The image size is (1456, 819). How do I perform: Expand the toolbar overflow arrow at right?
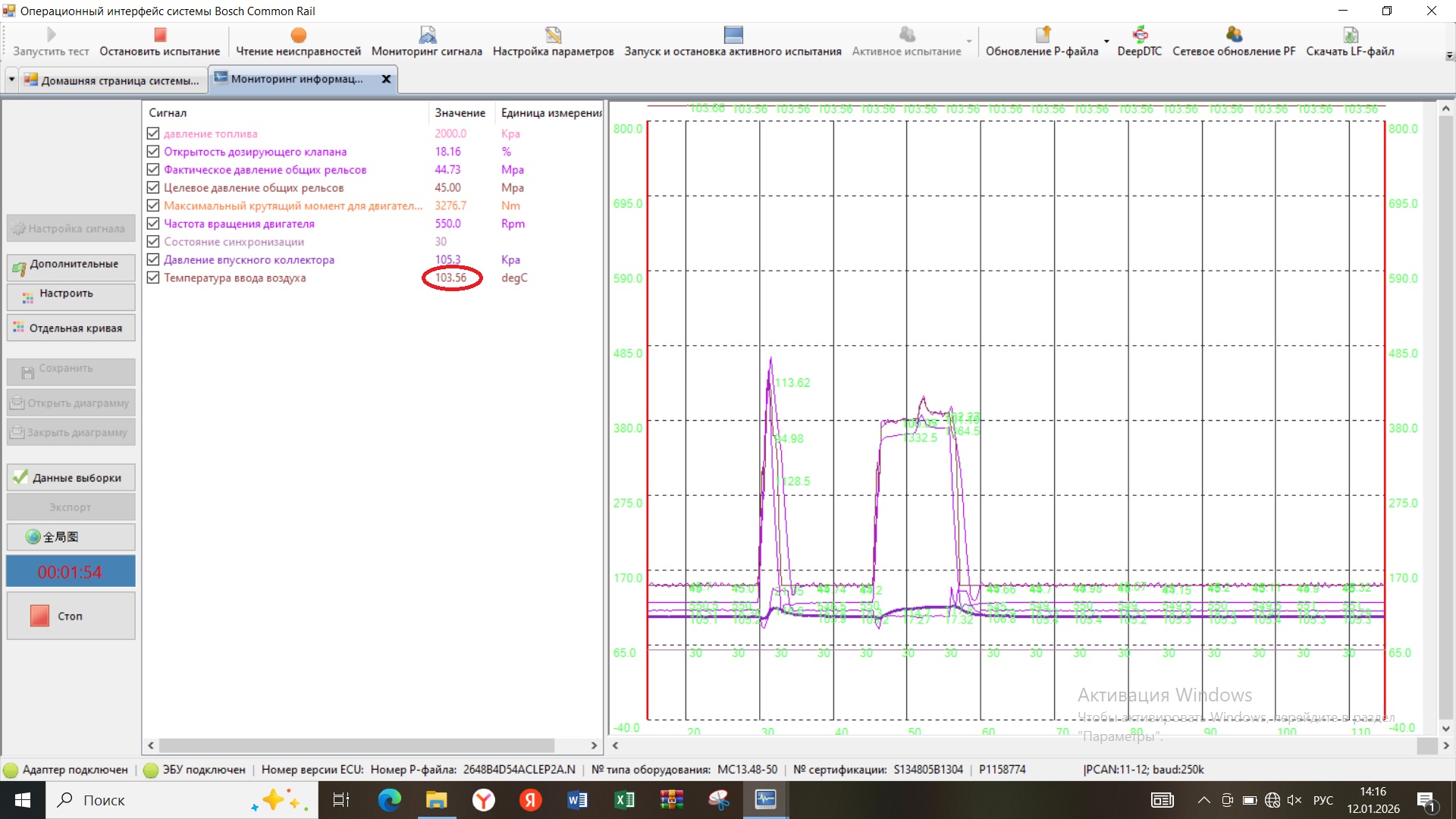coord(1449,55)
